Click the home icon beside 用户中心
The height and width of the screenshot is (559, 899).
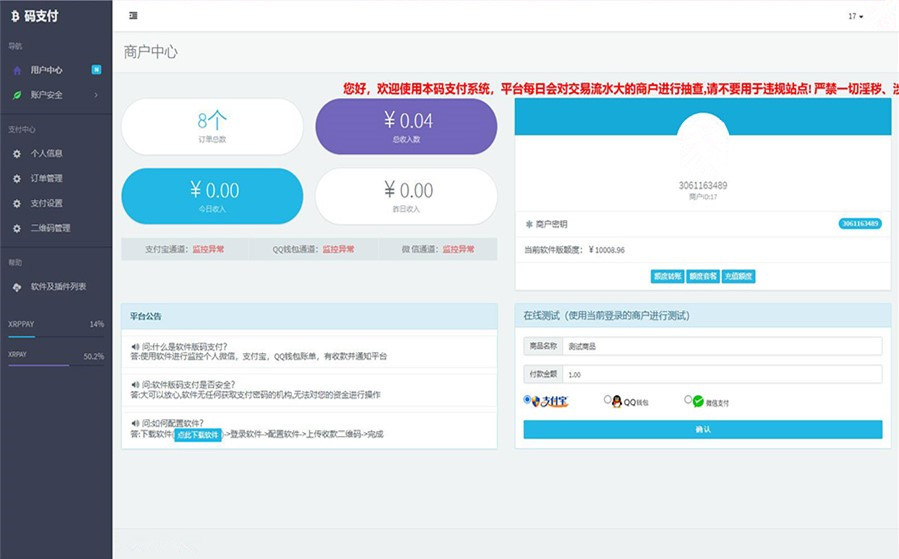(x=17, y=70)
